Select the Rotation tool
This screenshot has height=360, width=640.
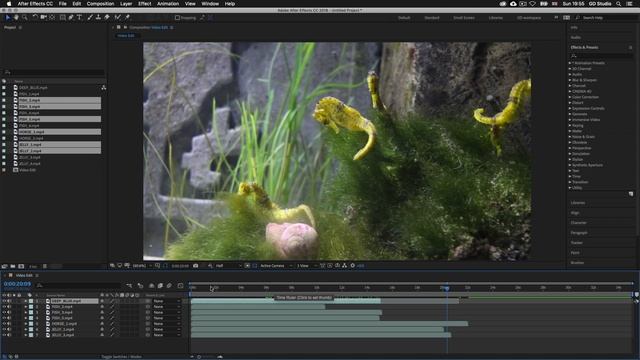tap(35, 18)
